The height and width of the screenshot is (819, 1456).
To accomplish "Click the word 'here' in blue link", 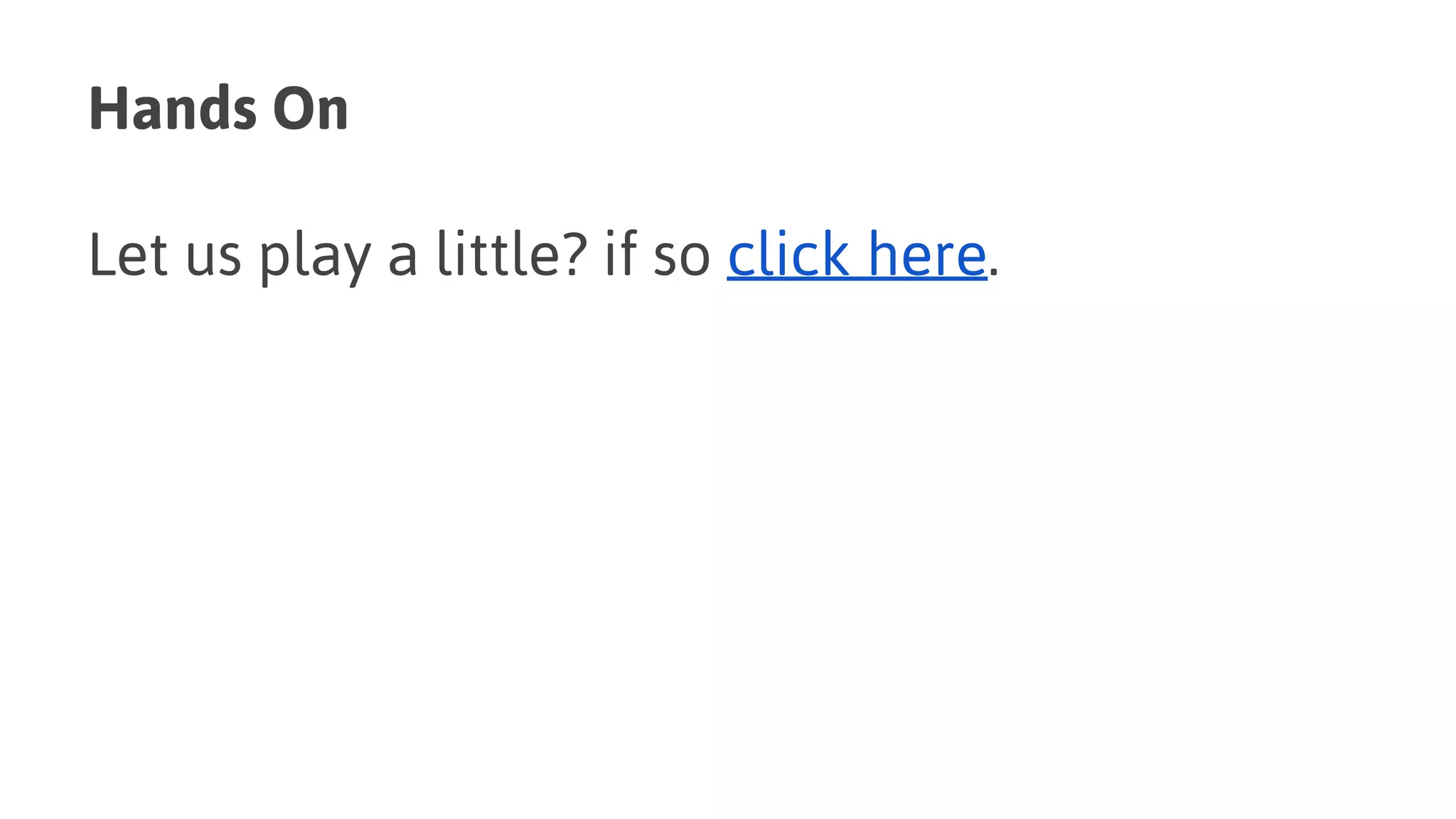I will [927, 253].
